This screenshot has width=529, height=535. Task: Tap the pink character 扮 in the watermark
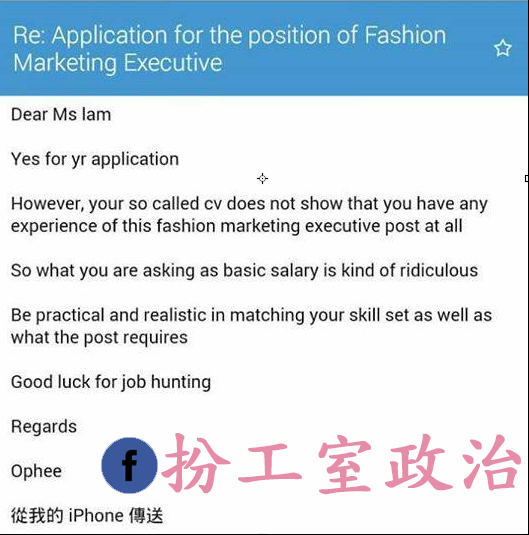196,463
